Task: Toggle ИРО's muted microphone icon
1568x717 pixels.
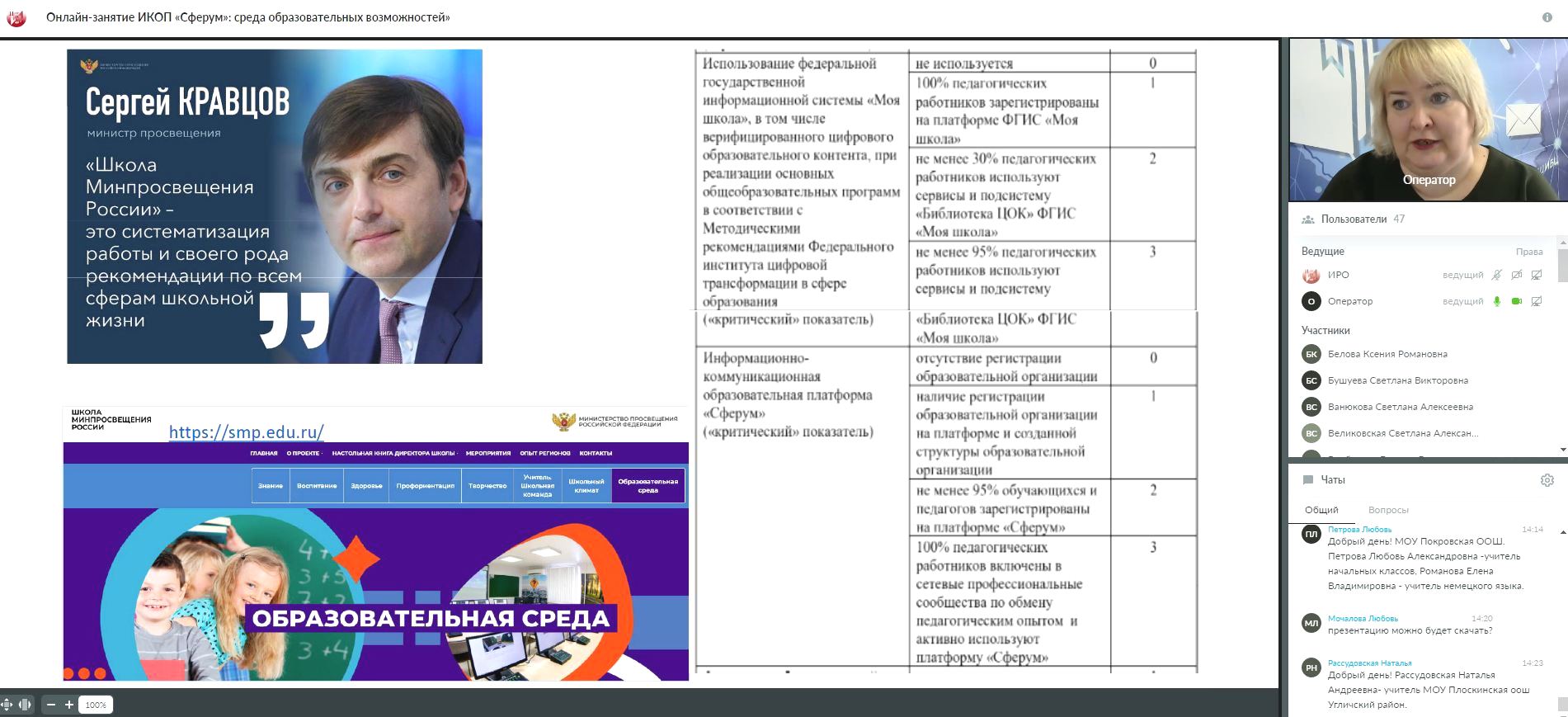Action: click(x=1497, y=275)
